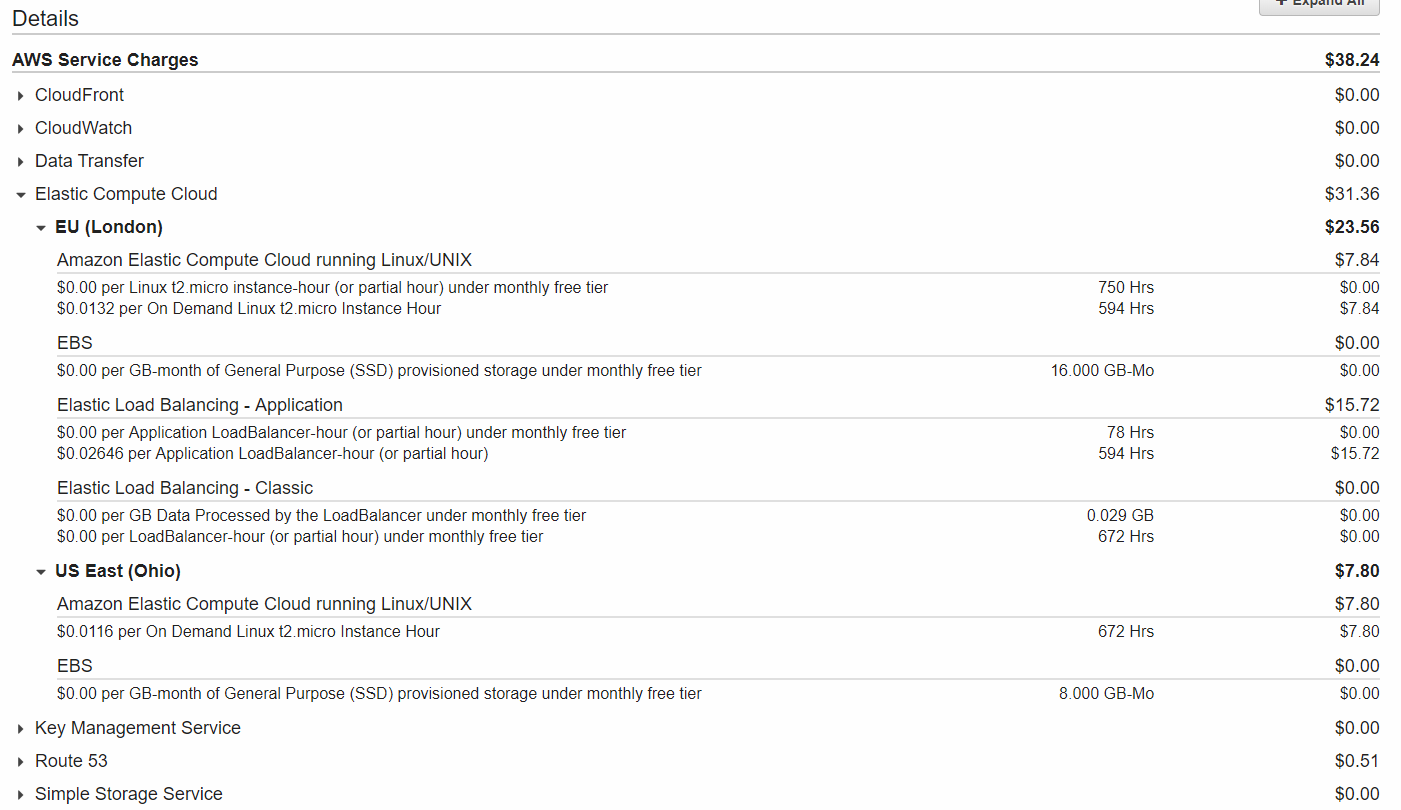Click the $31.36 Elastic Compute Cloud total
The height and width of the screenshot is (810, 1401).
coord(1352,194)
